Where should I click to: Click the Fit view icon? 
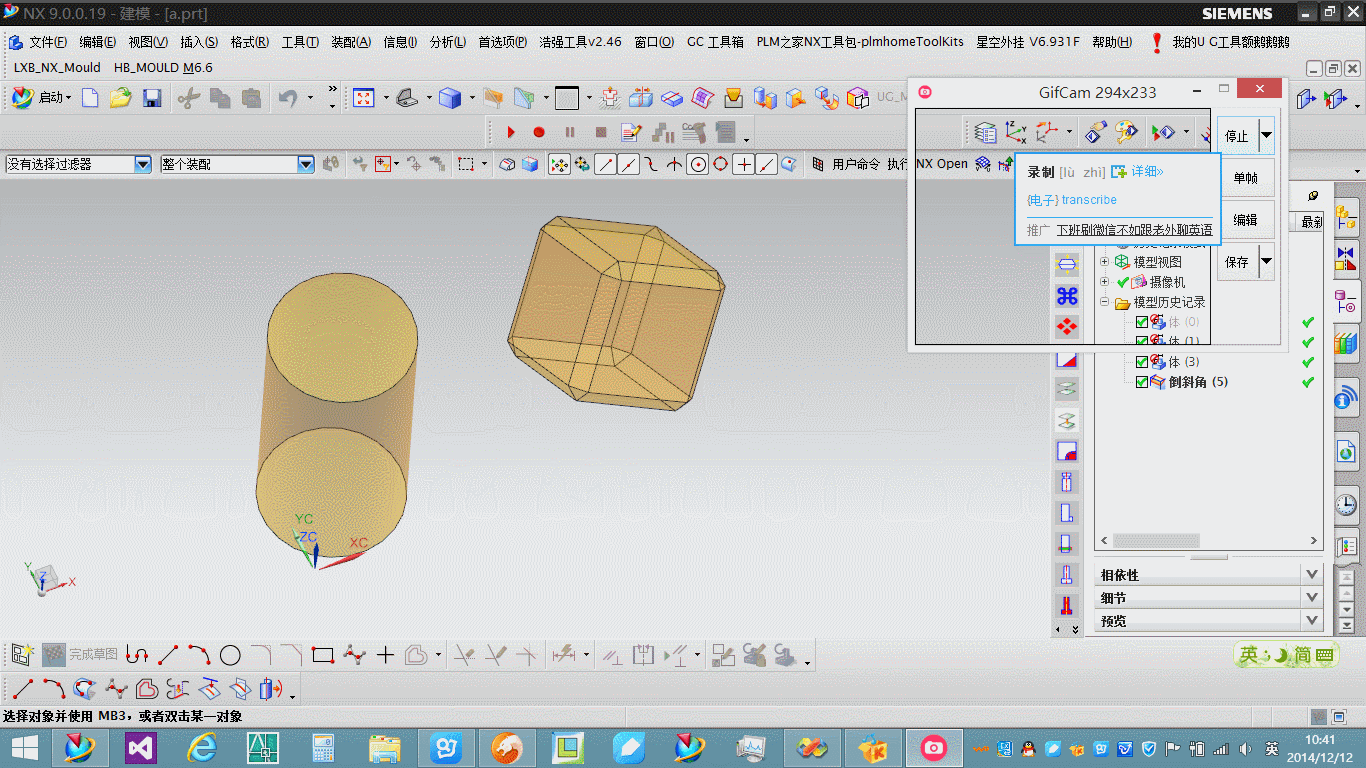coord(363,98)
